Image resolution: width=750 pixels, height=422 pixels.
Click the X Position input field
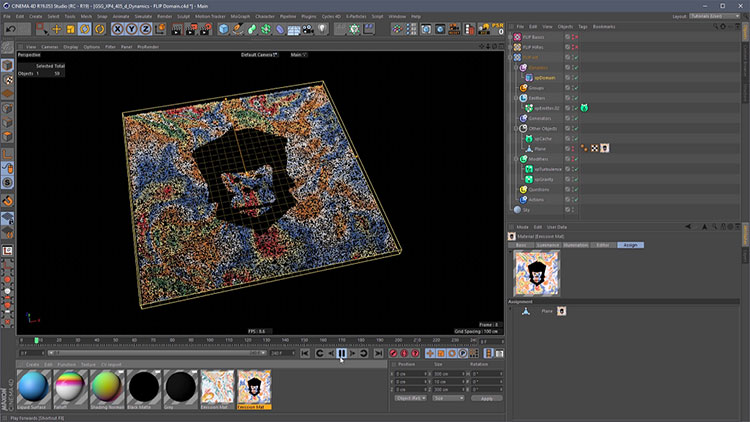click(x=410, y=374)
